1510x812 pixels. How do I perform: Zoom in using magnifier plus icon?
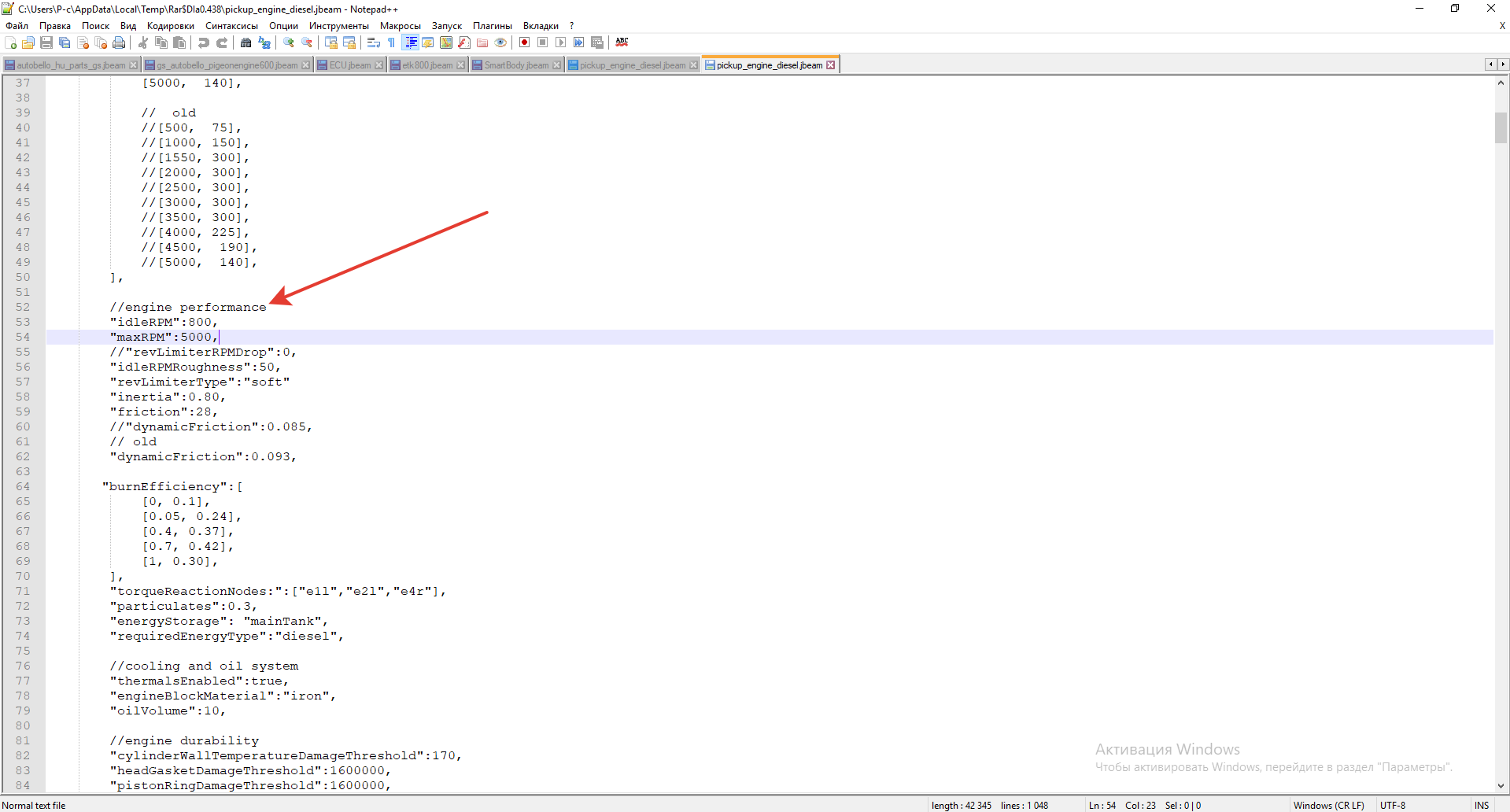click(x=289, y=42)
